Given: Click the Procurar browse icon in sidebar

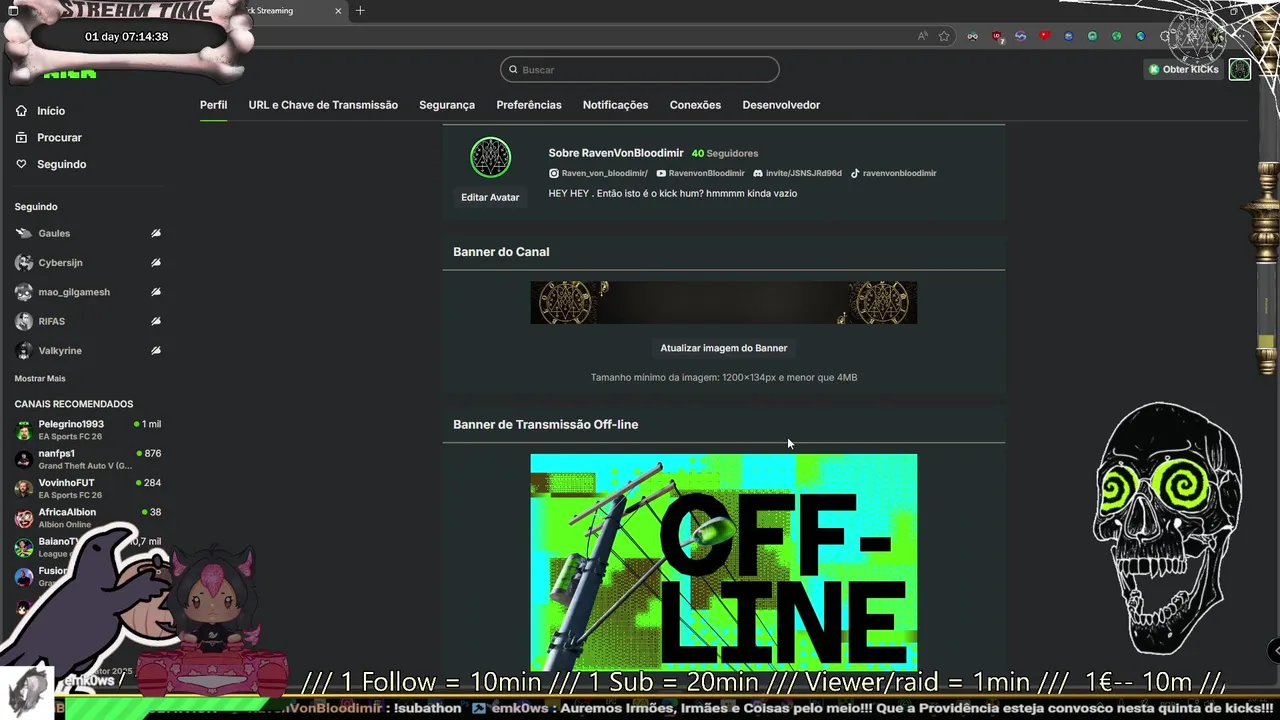Looking at the screenshot, I should click(x=21, y=137).
